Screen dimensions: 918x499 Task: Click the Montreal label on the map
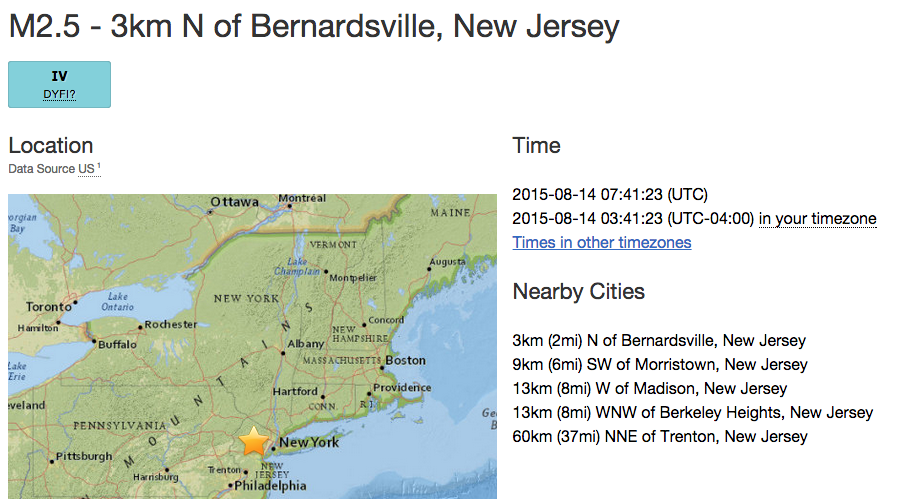click(302, 199)
